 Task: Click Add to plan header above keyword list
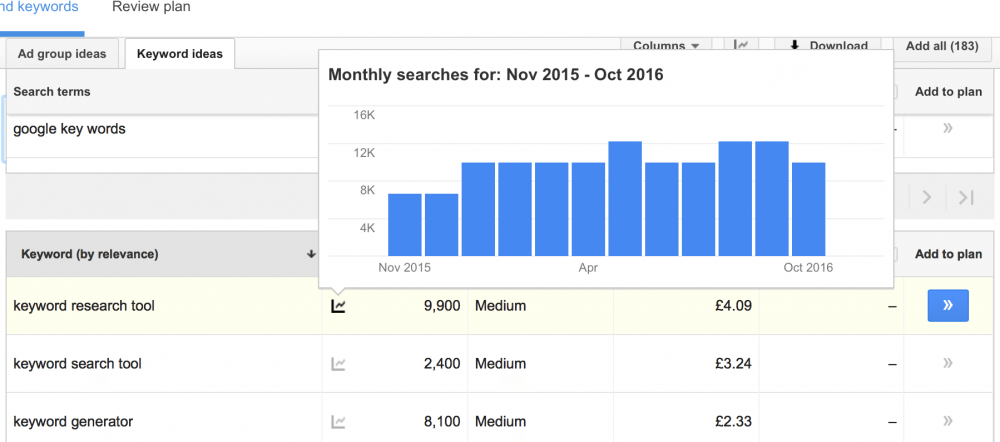948,254
